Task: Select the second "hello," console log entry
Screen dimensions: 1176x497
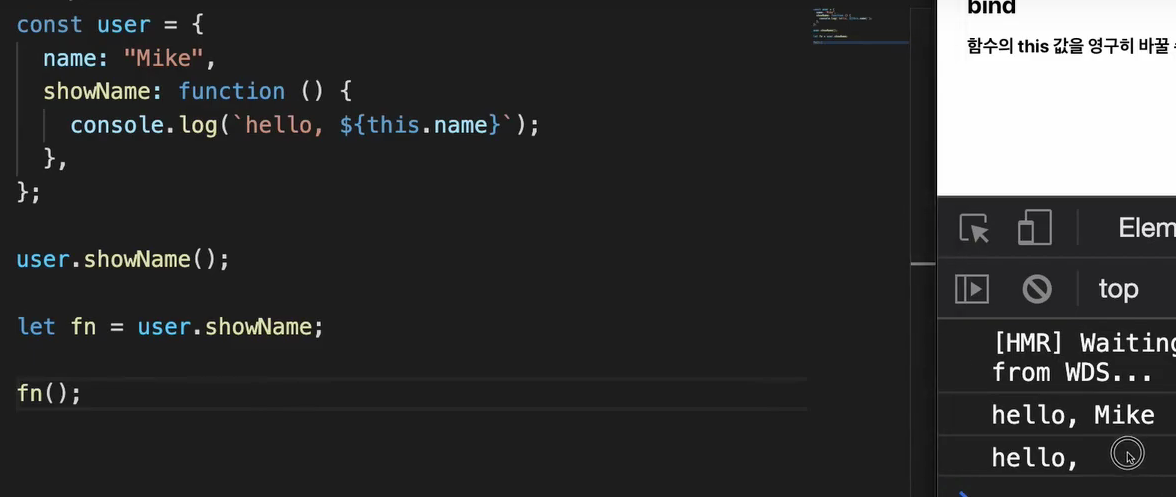Action: [x=1035, y=457]
